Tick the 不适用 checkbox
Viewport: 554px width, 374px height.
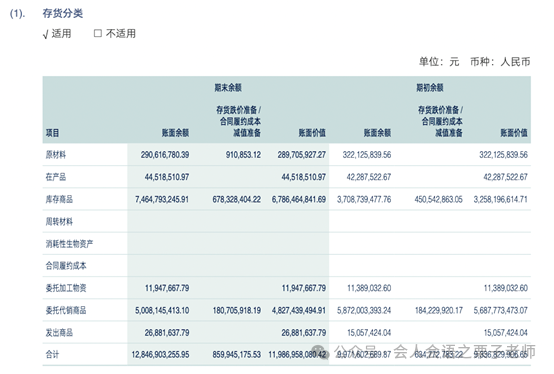tap(98, 34)
